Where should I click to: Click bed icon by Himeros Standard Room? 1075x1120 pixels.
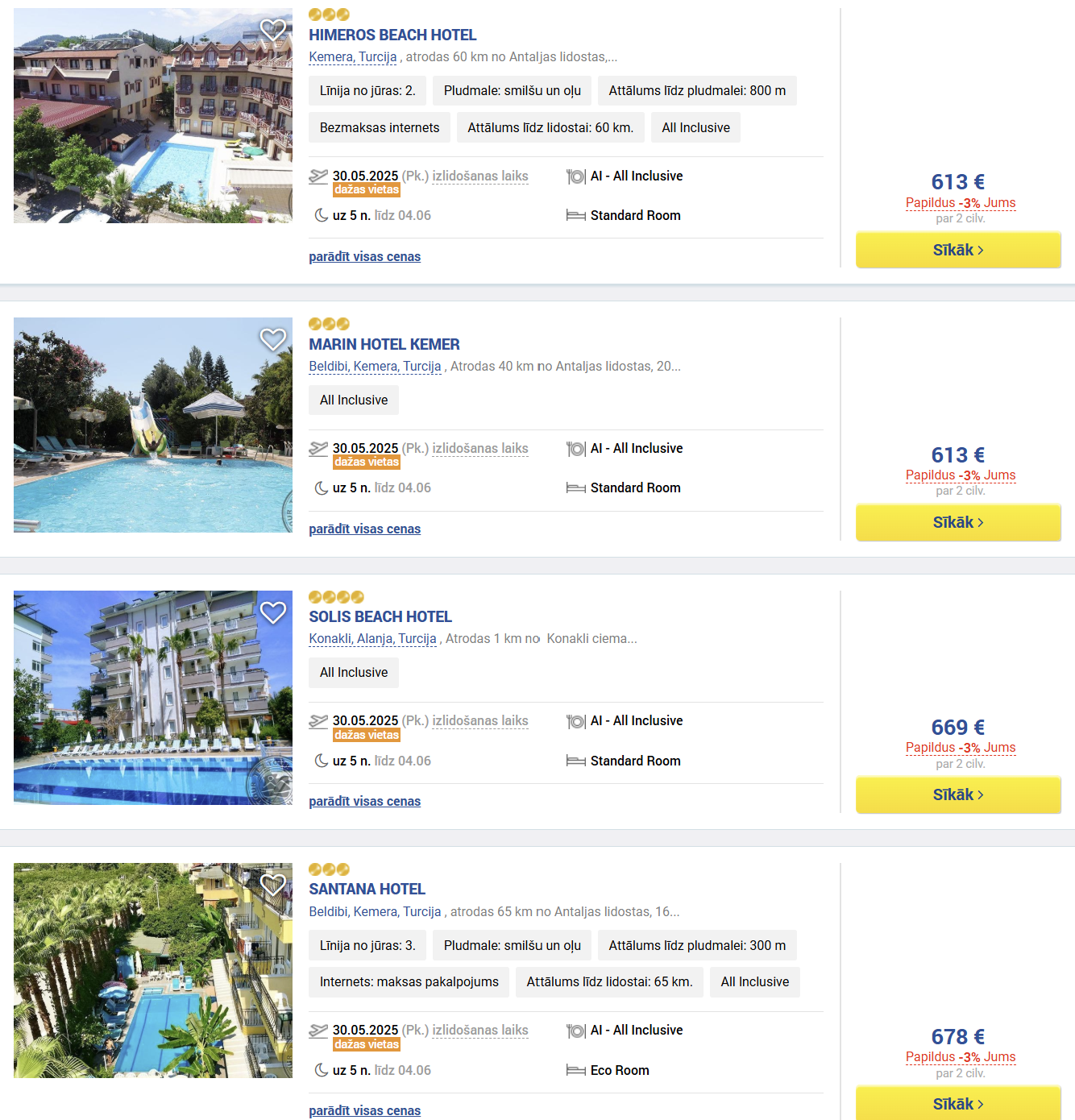(575, 215)
